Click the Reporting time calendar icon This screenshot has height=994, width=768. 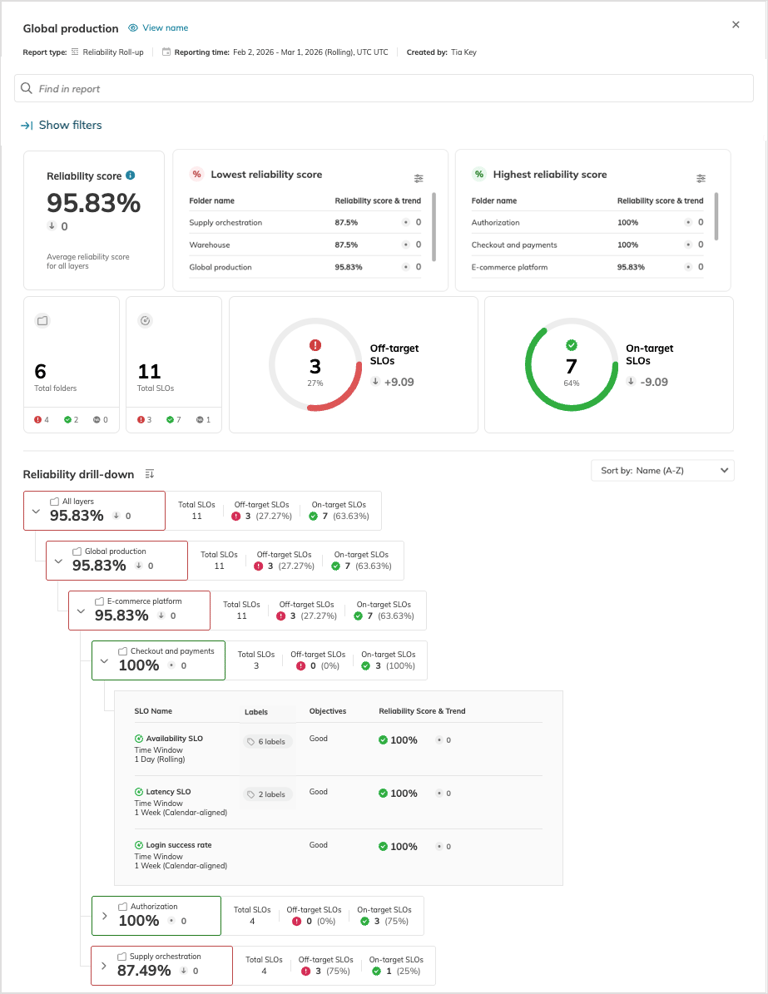pos(166,52)
